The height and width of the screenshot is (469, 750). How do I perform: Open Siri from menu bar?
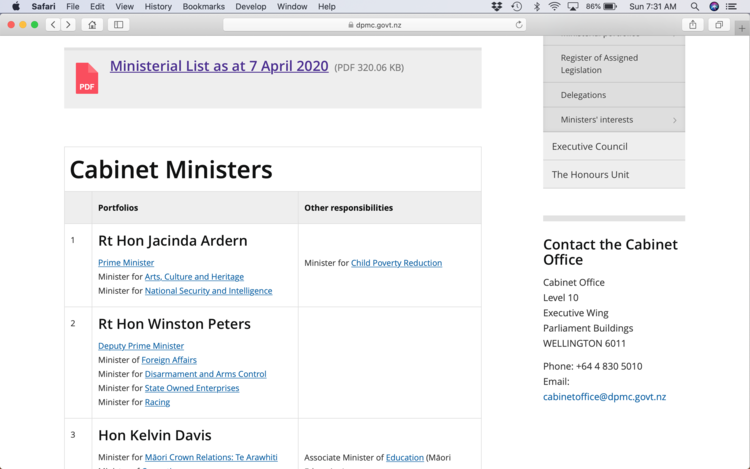point(714,6)
